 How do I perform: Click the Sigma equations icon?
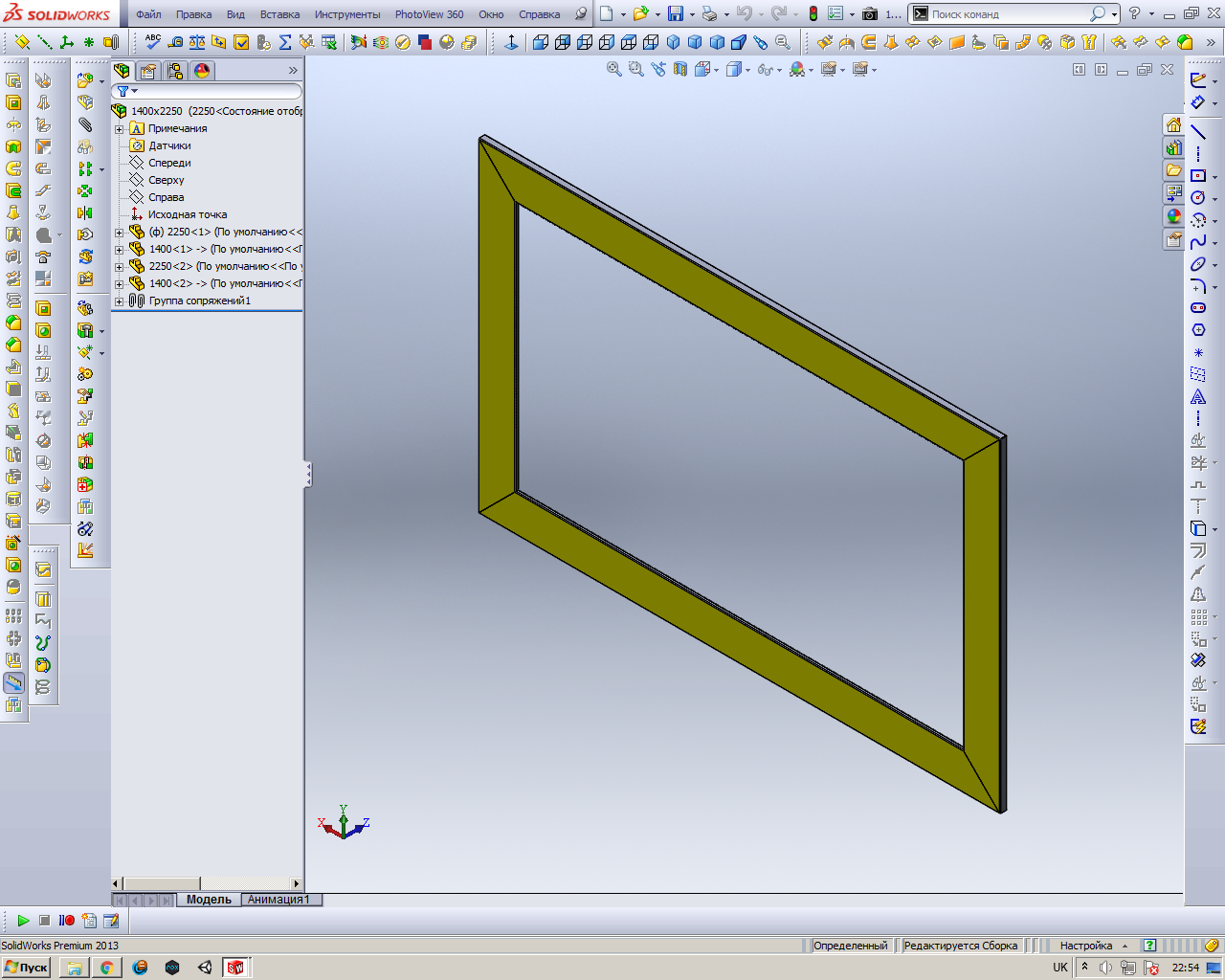pos(285,42)
